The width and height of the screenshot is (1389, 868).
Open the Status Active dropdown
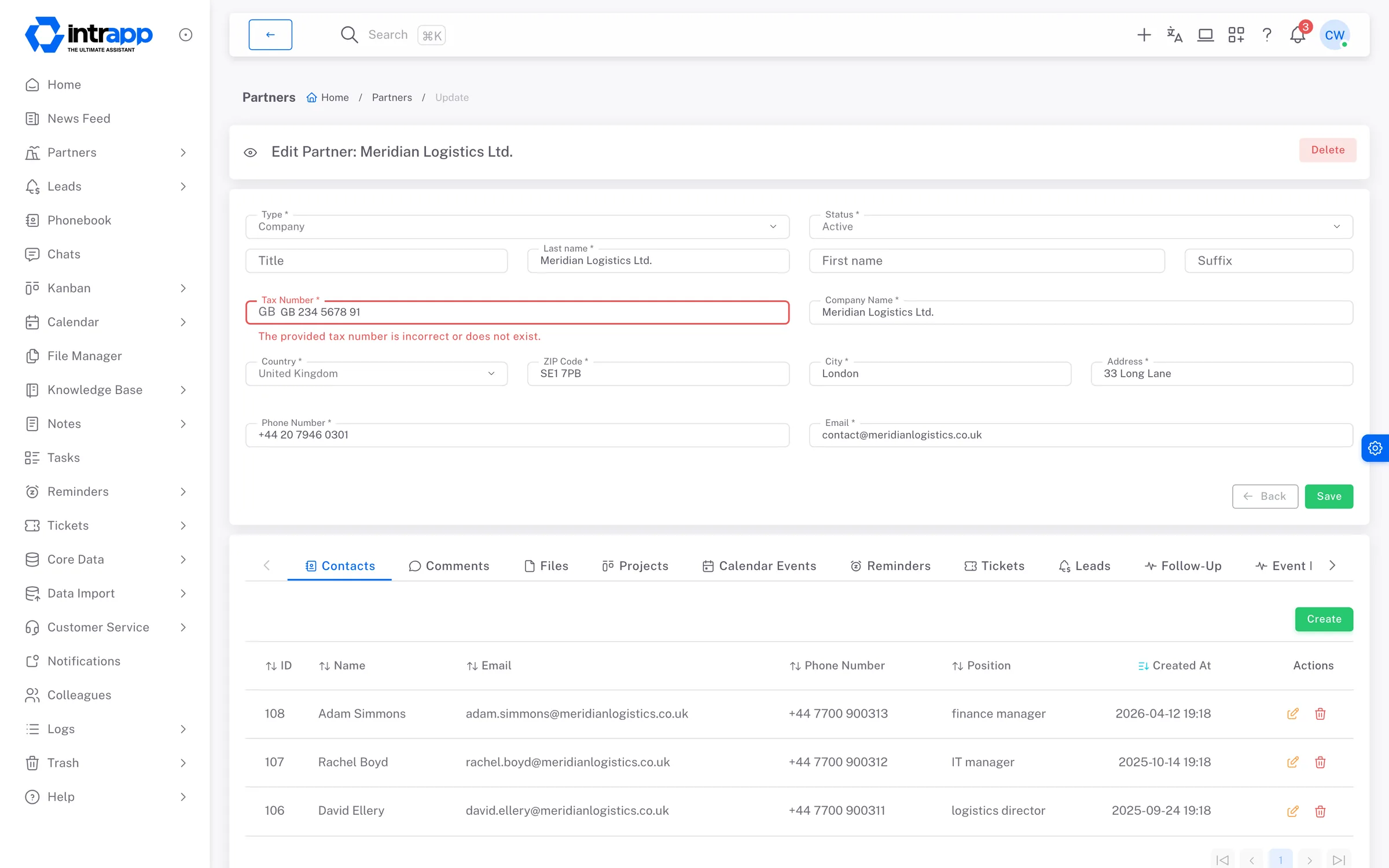pyautogui.click(x=1081, y=226)
